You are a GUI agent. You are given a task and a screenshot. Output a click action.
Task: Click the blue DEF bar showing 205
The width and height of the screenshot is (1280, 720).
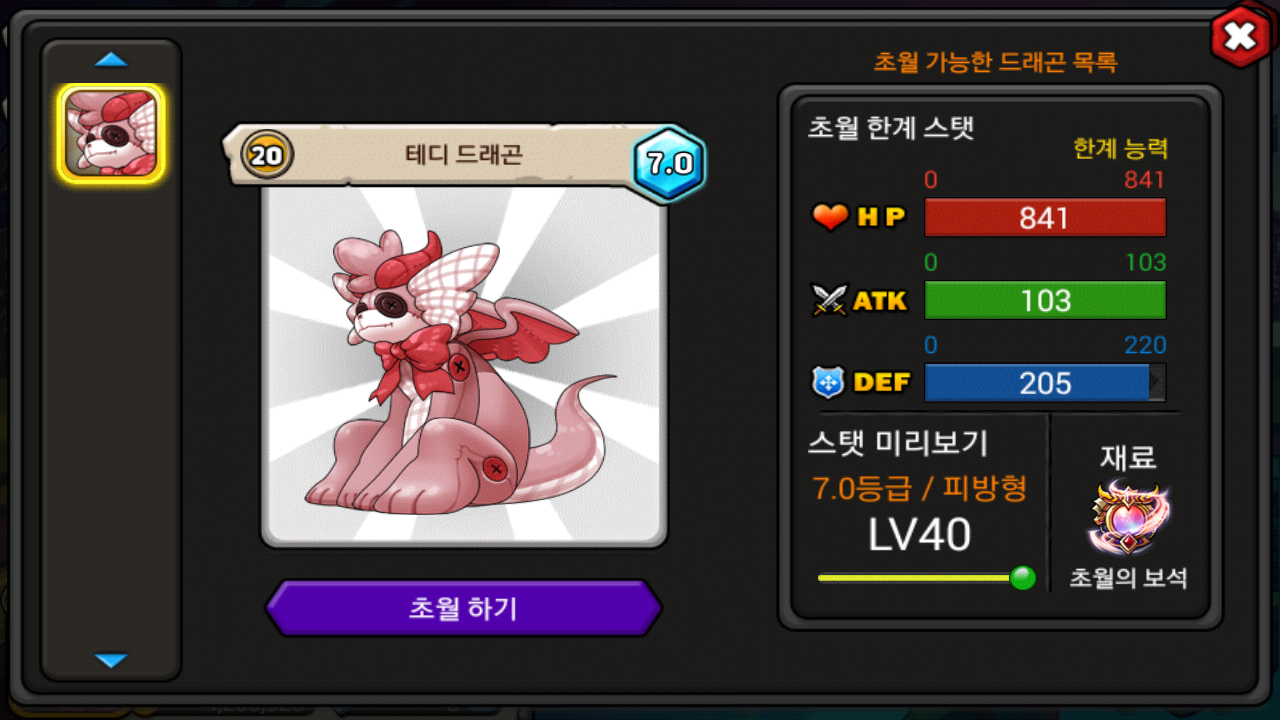point(1045,383)
